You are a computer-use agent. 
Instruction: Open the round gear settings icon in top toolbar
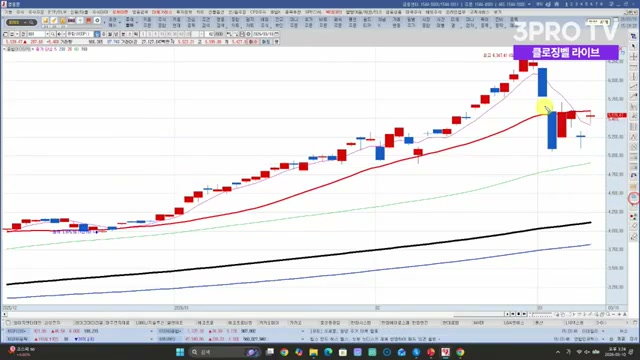[x=97, y=21]
